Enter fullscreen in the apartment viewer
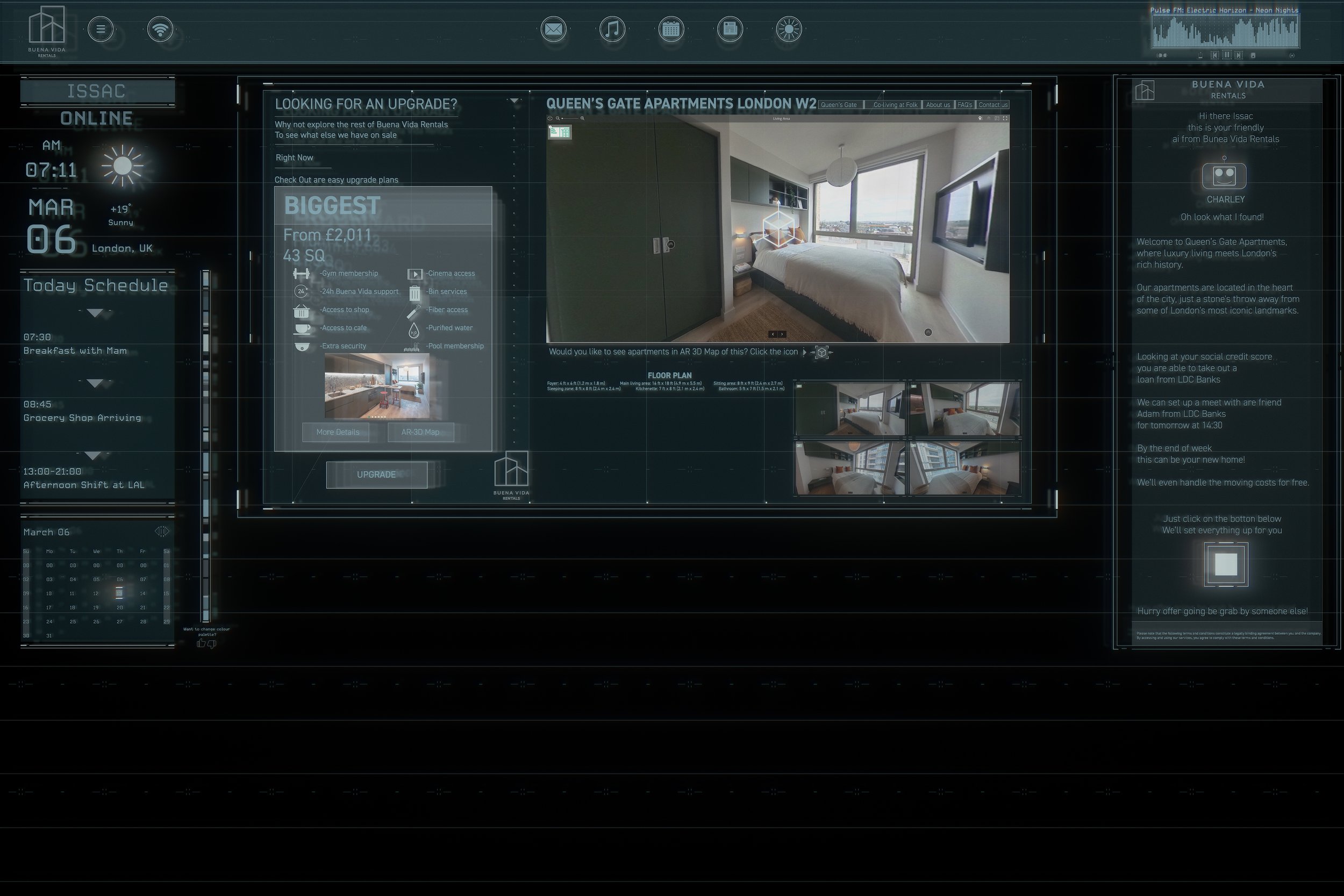1344x896 pixels. pos(1005,119)
